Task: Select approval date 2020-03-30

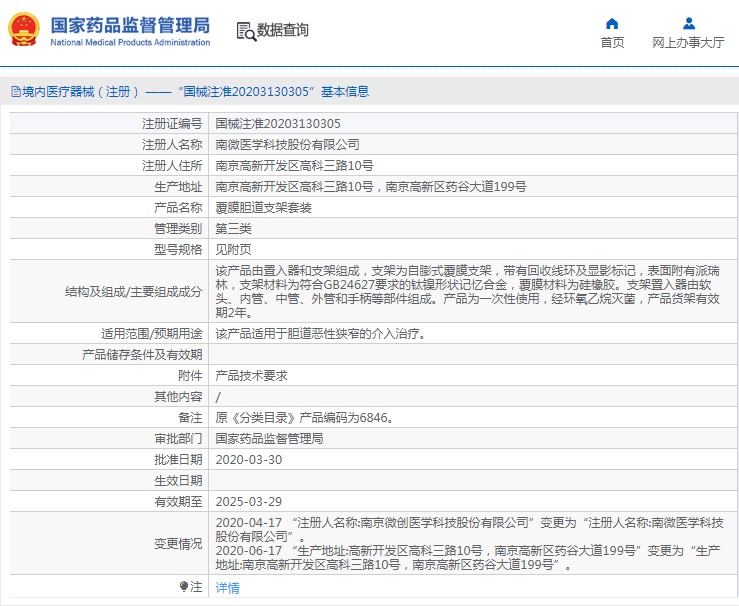Action: point(249,459)
